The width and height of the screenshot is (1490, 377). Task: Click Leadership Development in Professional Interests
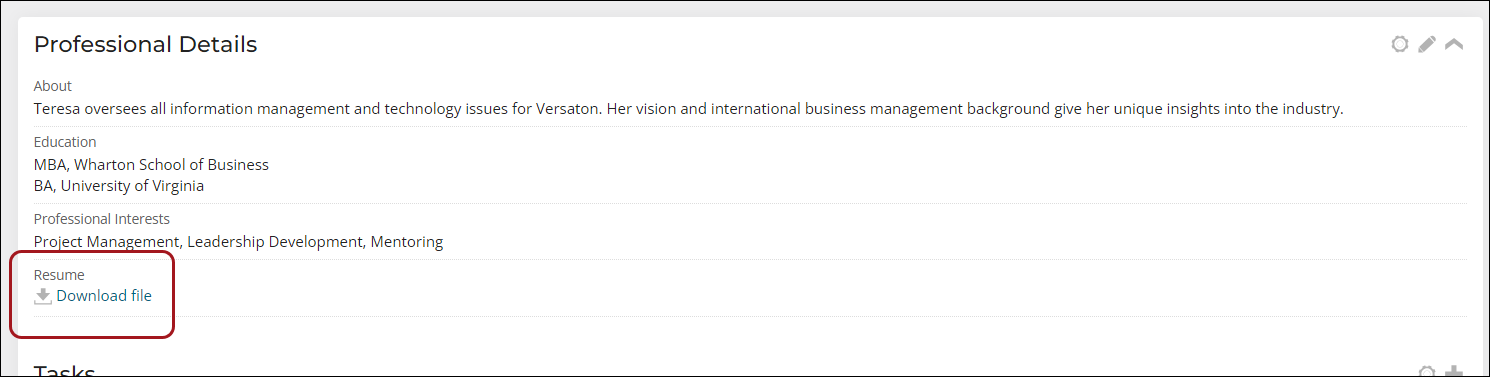276,242
